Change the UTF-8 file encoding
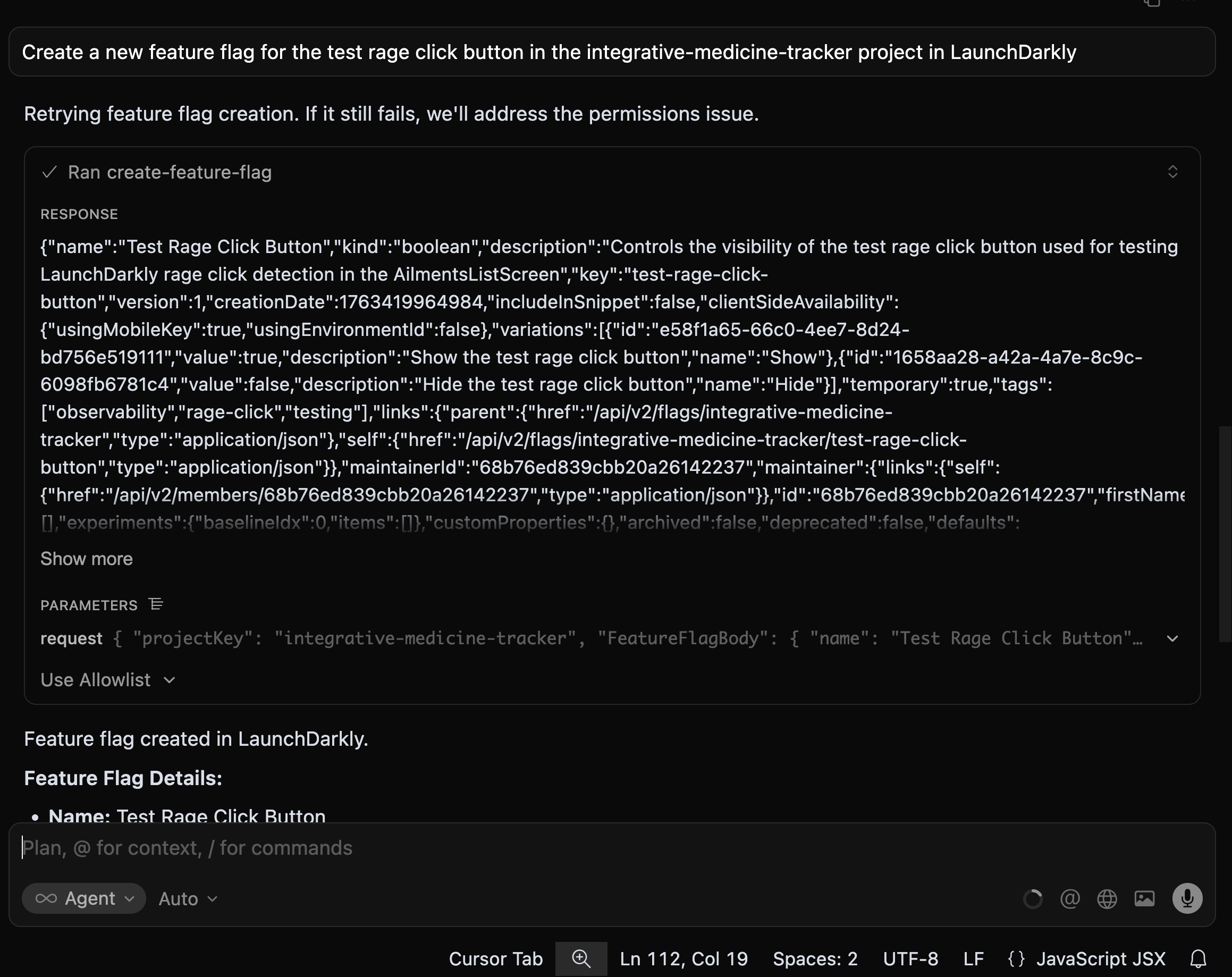1232x977 pixels. (910, 959)
